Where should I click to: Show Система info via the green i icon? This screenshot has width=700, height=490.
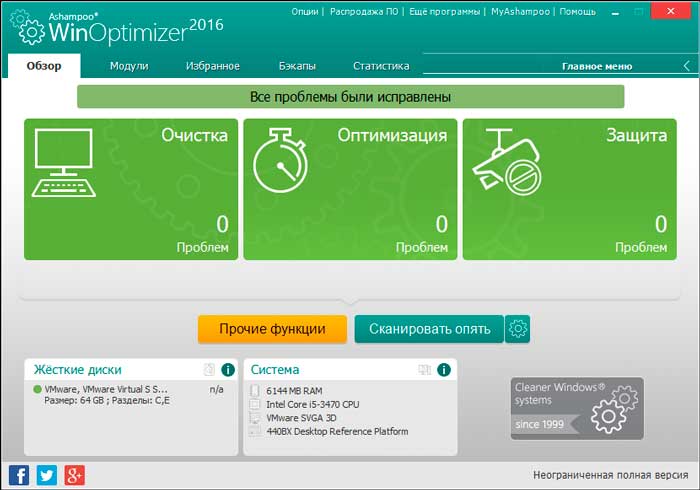444,370
